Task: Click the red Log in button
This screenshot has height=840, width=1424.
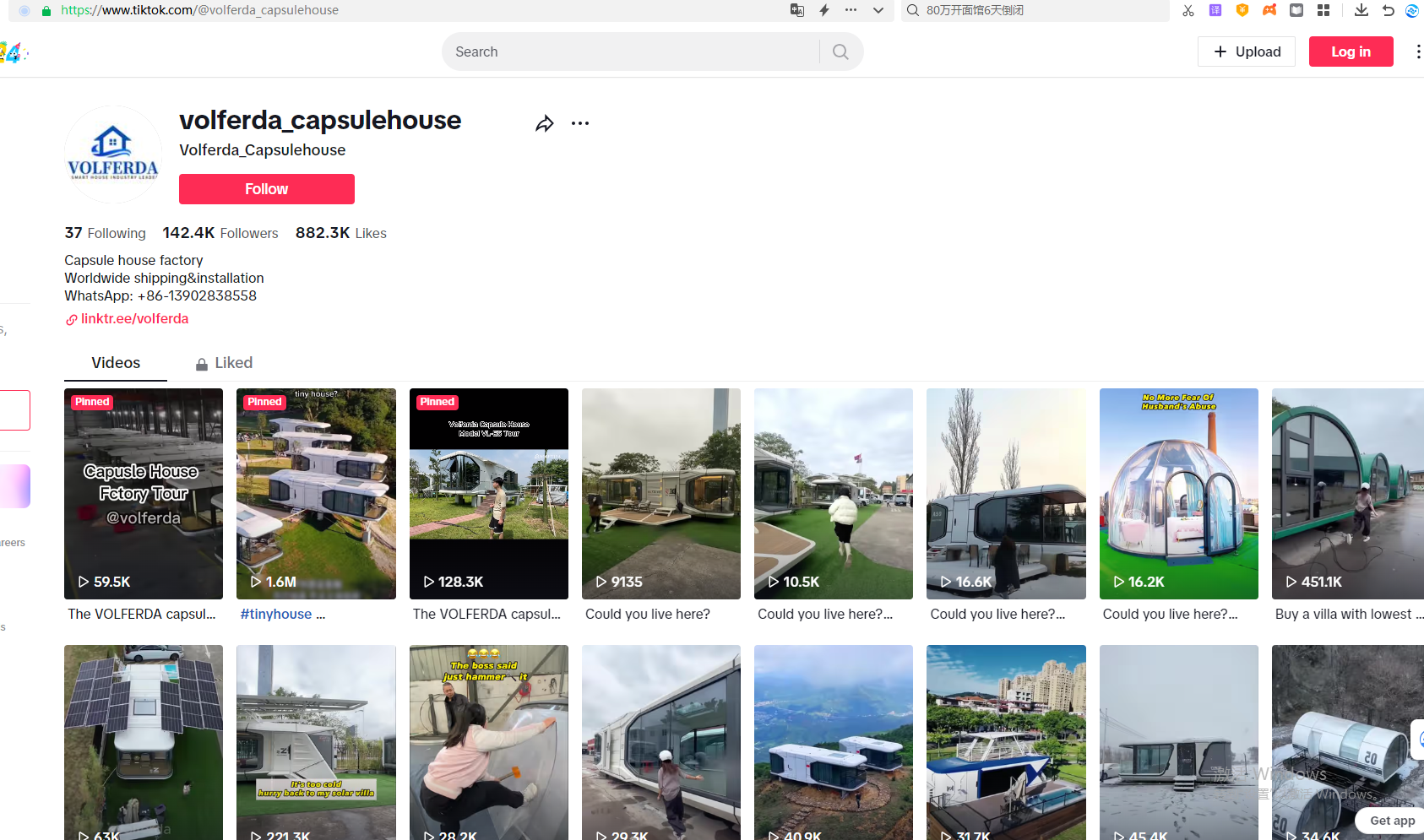Action: (1351, 51)
